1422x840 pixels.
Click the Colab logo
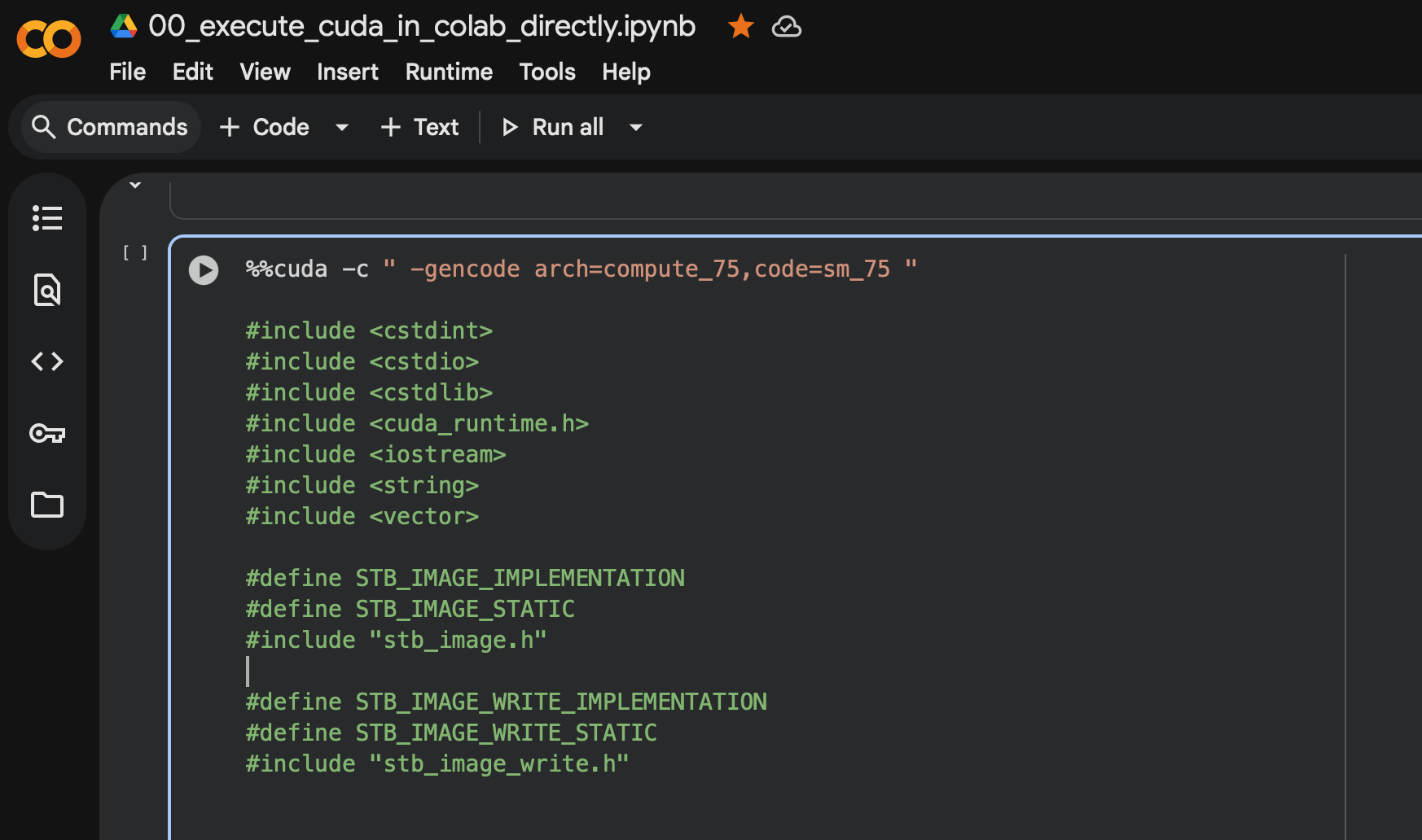click(49, 39)
